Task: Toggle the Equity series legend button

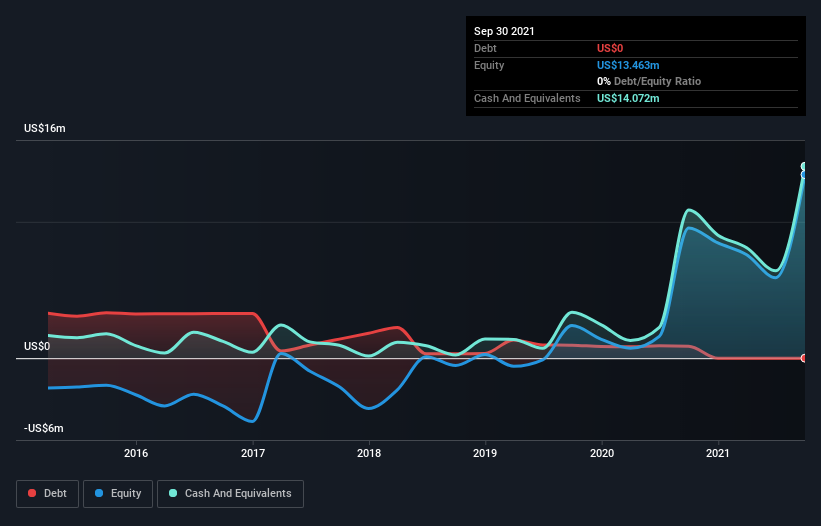Action: [x=118, y=494]
